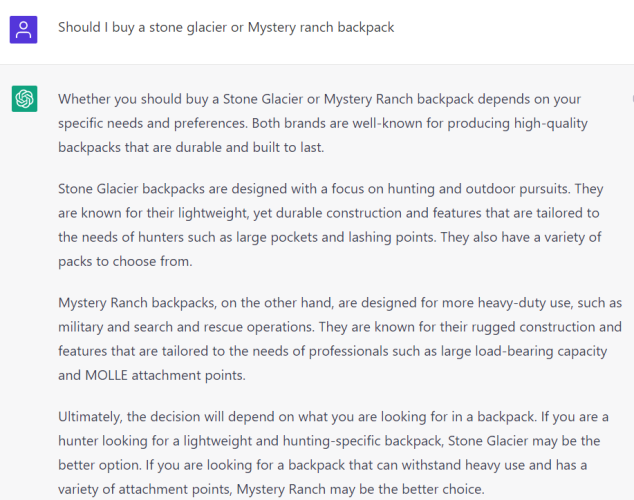Screen dimensions: 634x500
Task: Click the paragraph beginning 'Stone Glacier backpacks are designed'
Action: point(331,225)
